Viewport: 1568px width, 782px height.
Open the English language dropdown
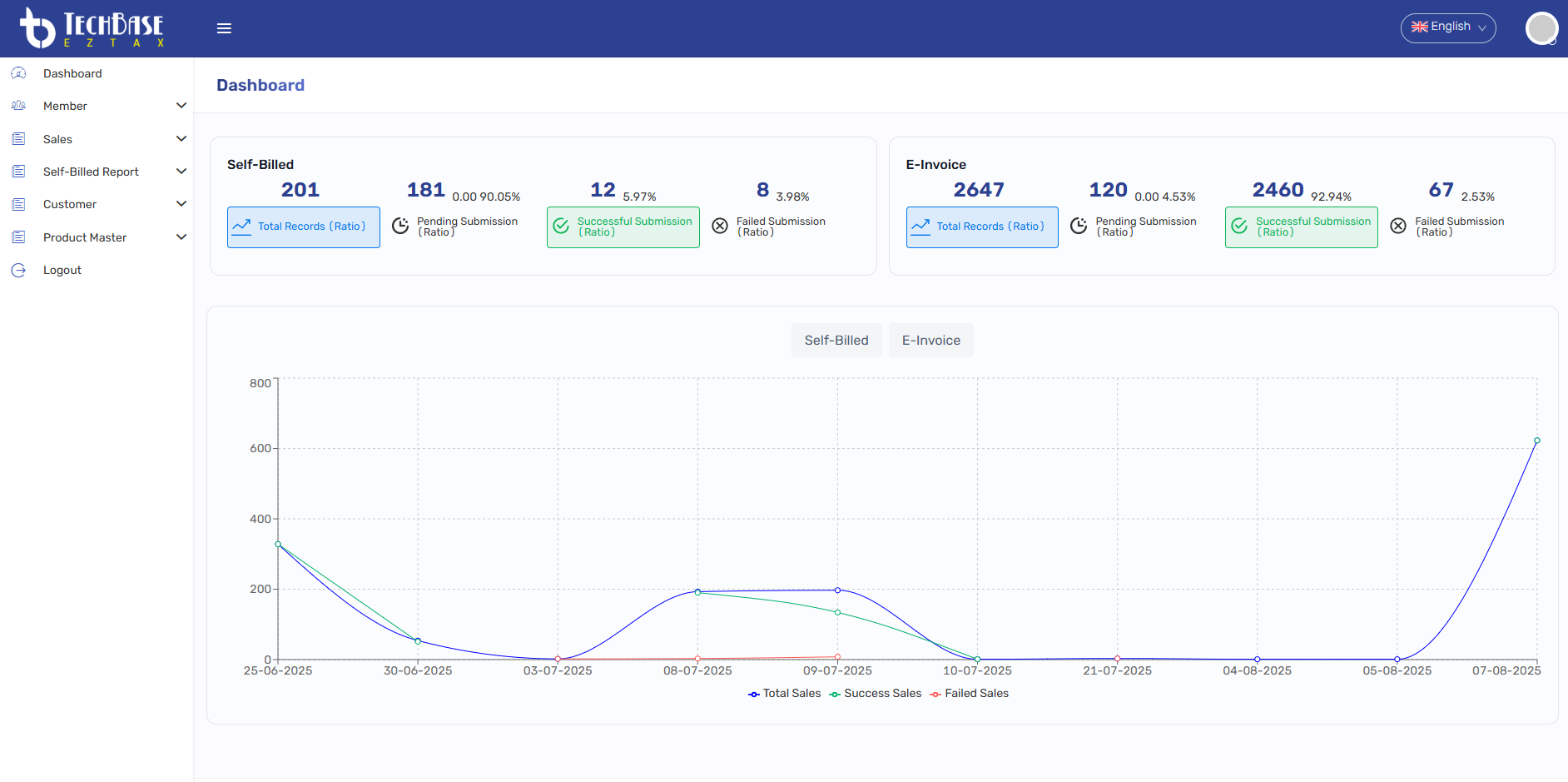1448,27
